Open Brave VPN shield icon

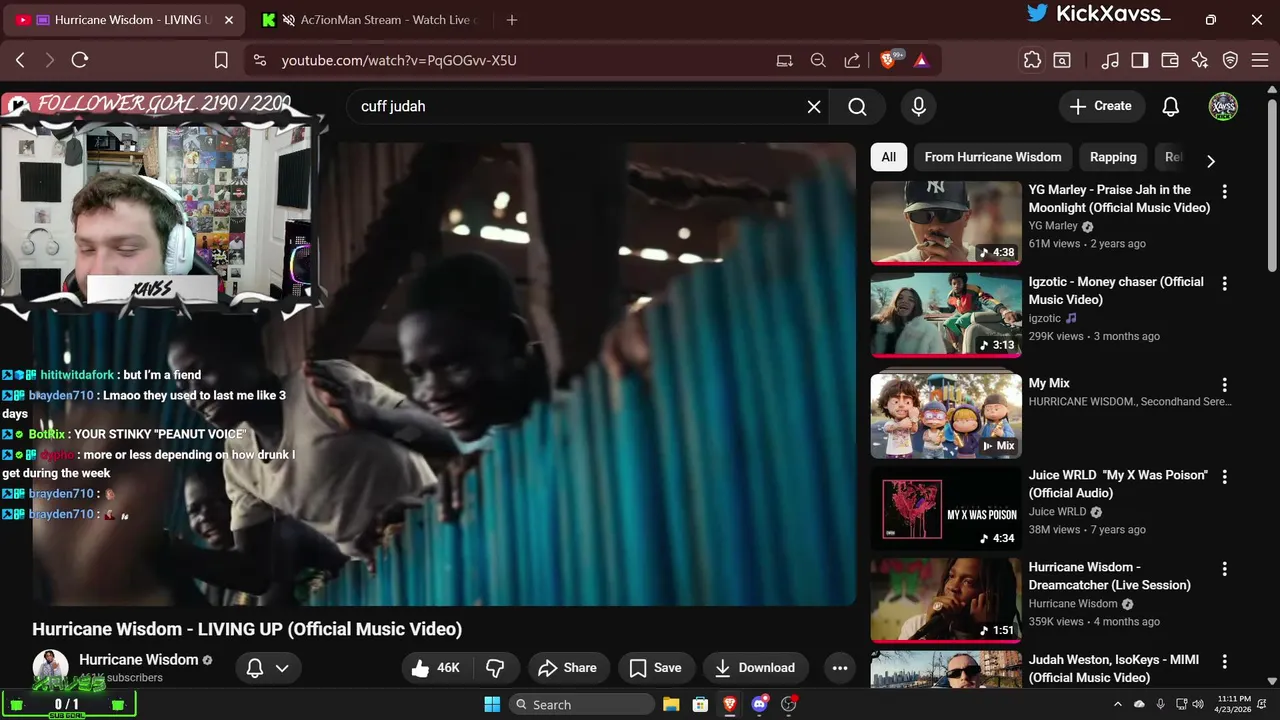(1231, 60)
